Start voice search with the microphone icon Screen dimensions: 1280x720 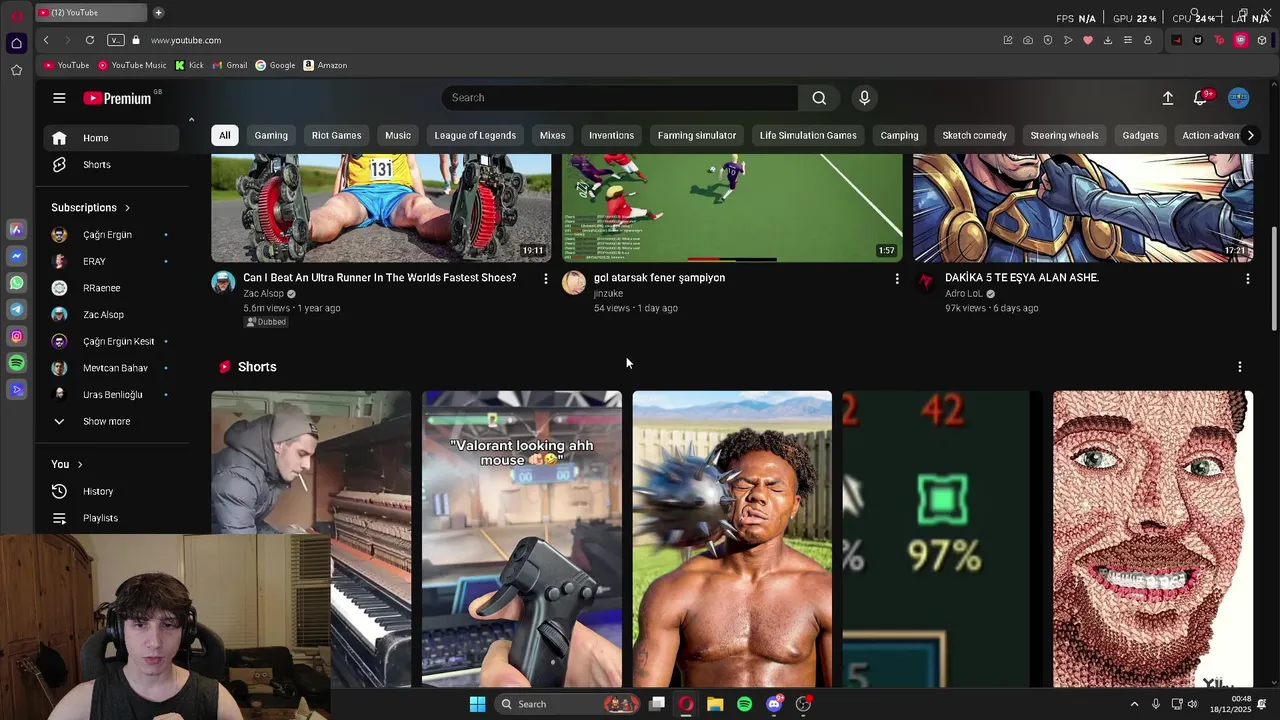point(865,98)
